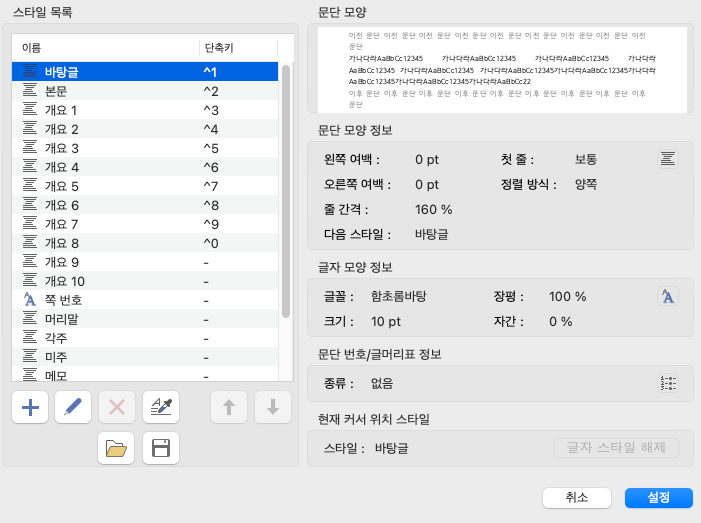The image size is (701, 523).
Task: Click the 글꼴 value 함초롬바탕
Action: coord(398,296)
